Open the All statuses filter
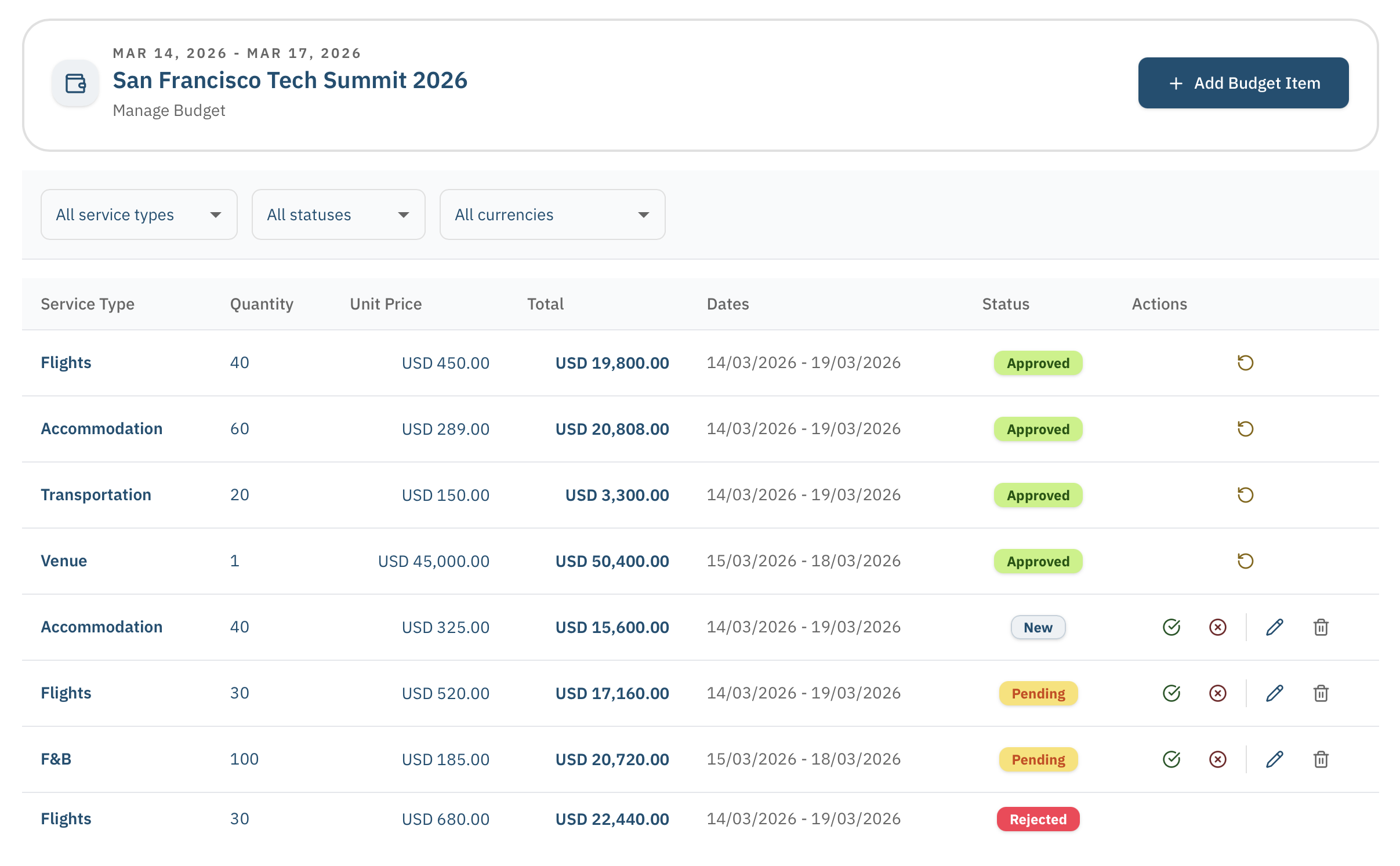The width and height of the screenshot is (1400, 866). (x=339, y=214)
